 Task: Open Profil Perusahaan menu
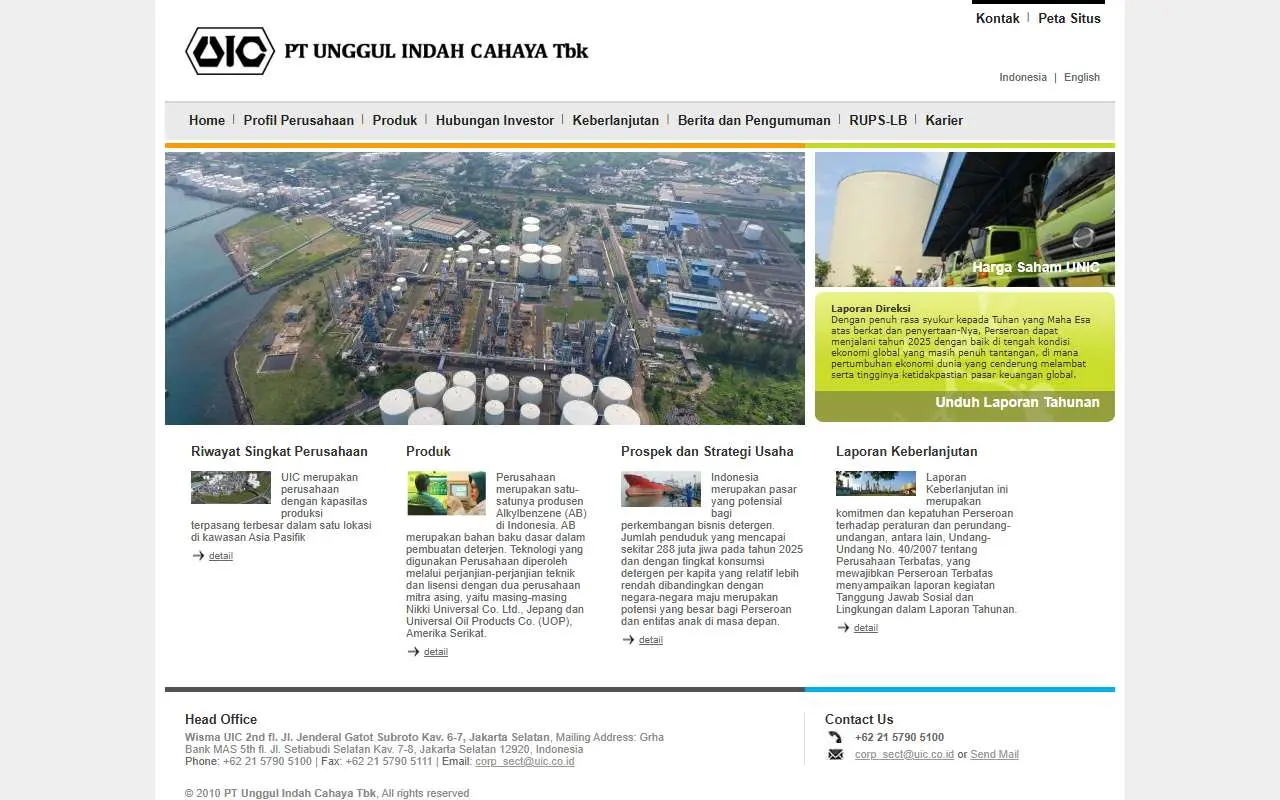click(x=299, y=120)
